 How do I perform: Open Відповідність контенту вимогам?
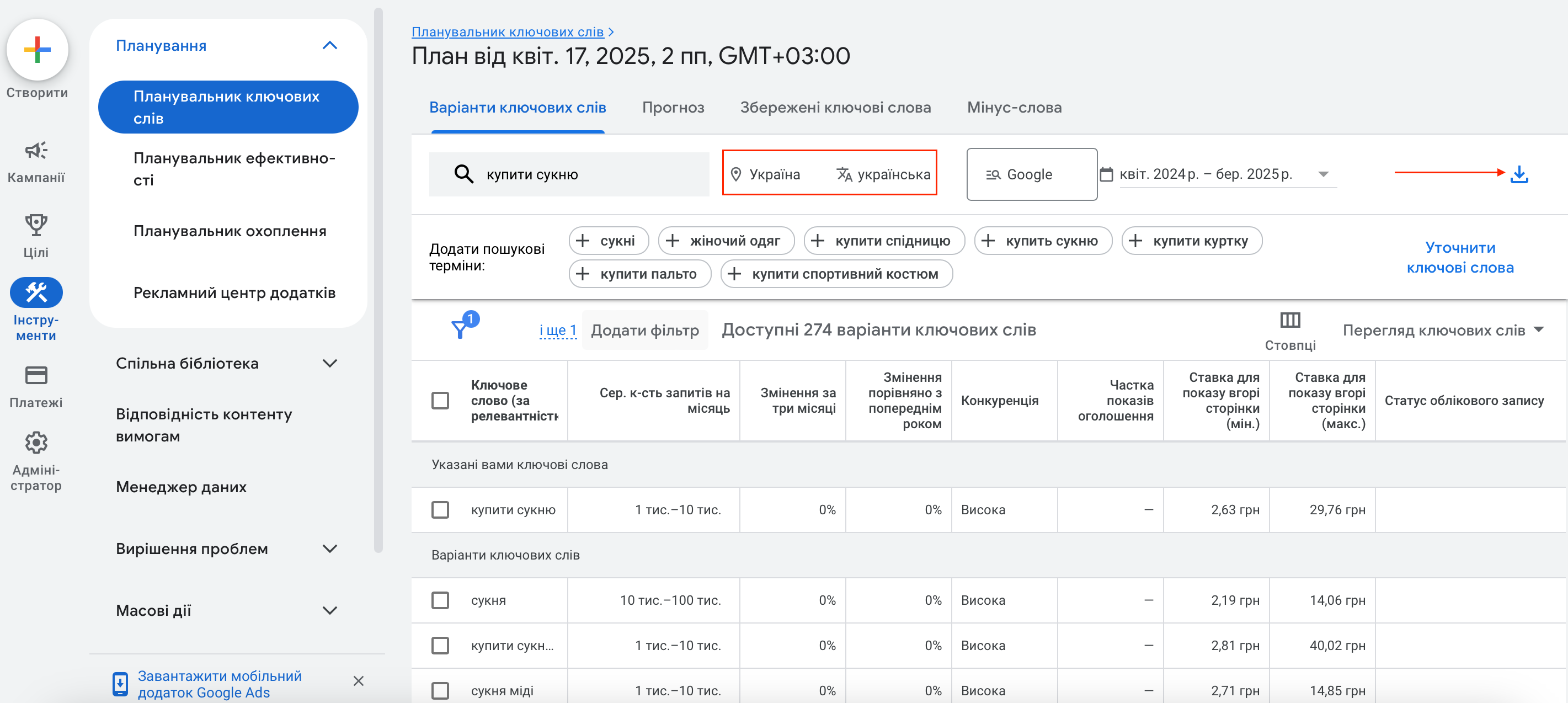203,425
